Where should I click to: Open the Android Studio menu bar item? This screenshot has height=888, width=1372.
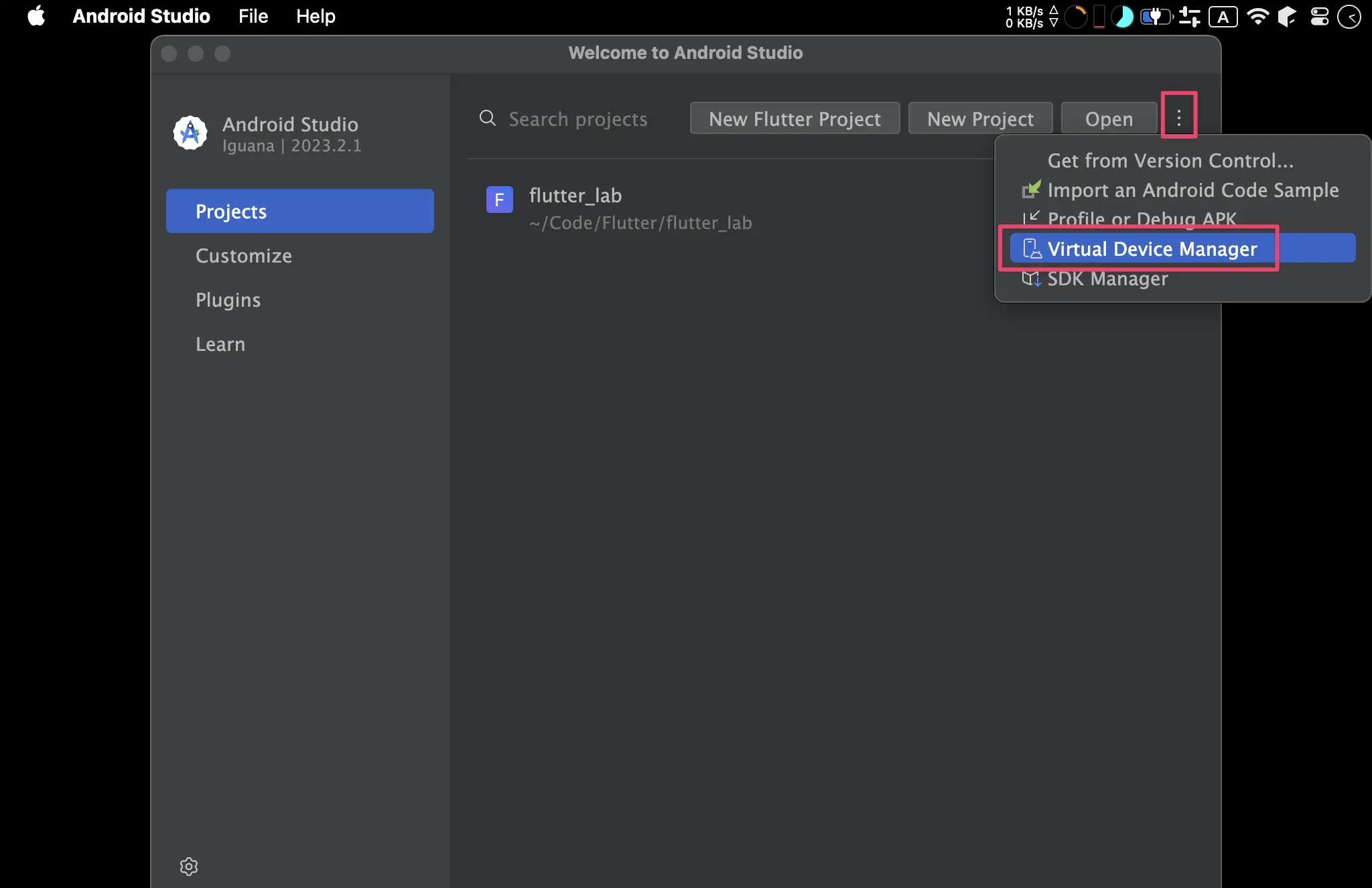141,16
